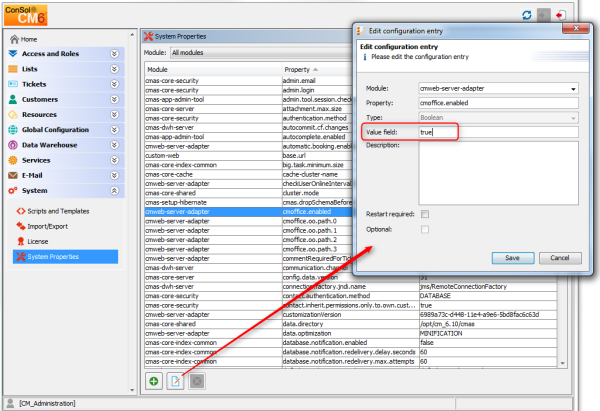The image size is (600, 411).
Task: Click the Tickets section icon
Action: [13, 84]
